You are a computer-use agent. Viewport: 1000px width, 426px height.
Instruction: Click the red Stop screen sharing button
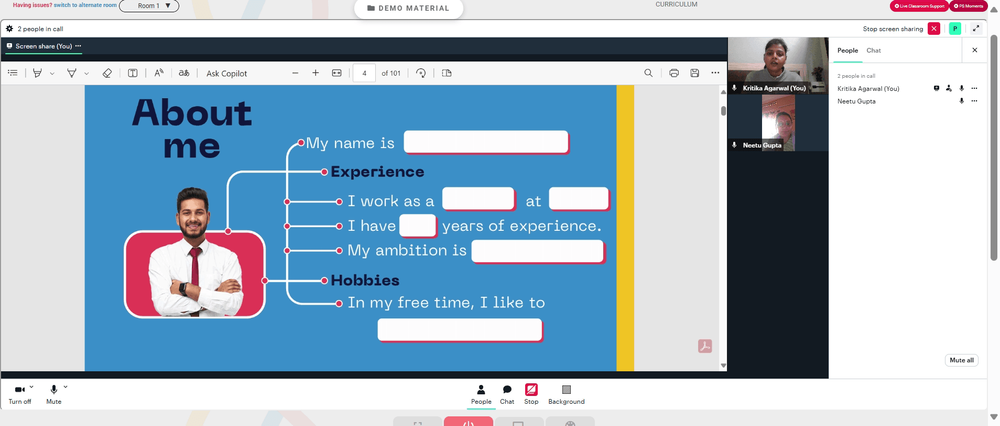point(934,29)
